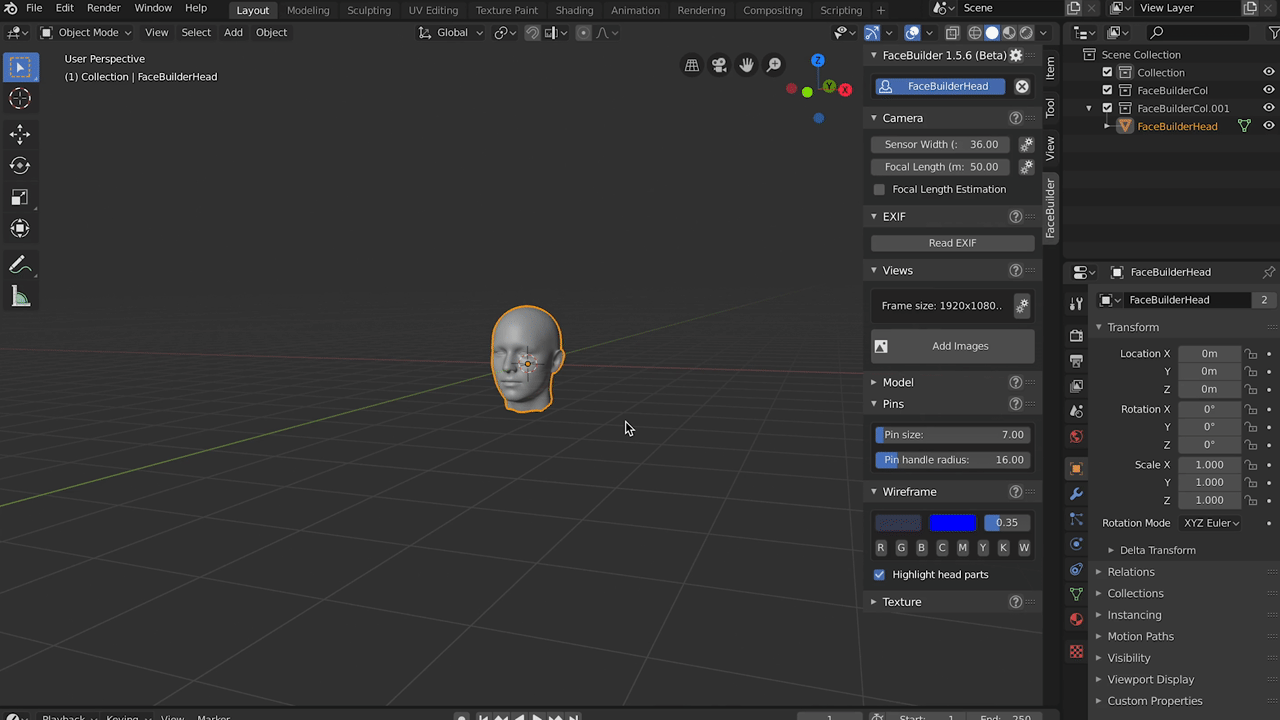Uncheck Highlight head parts
This screenshot has height=720, width=1280.
click(880, 575)
